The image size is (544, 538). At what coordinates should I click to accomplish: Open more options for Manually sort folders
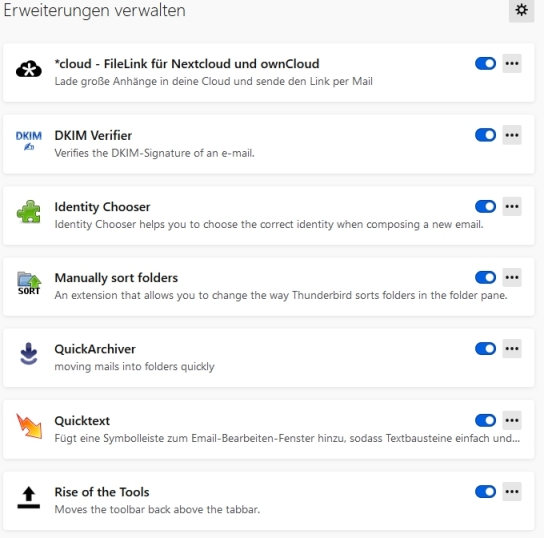(512, 277)
